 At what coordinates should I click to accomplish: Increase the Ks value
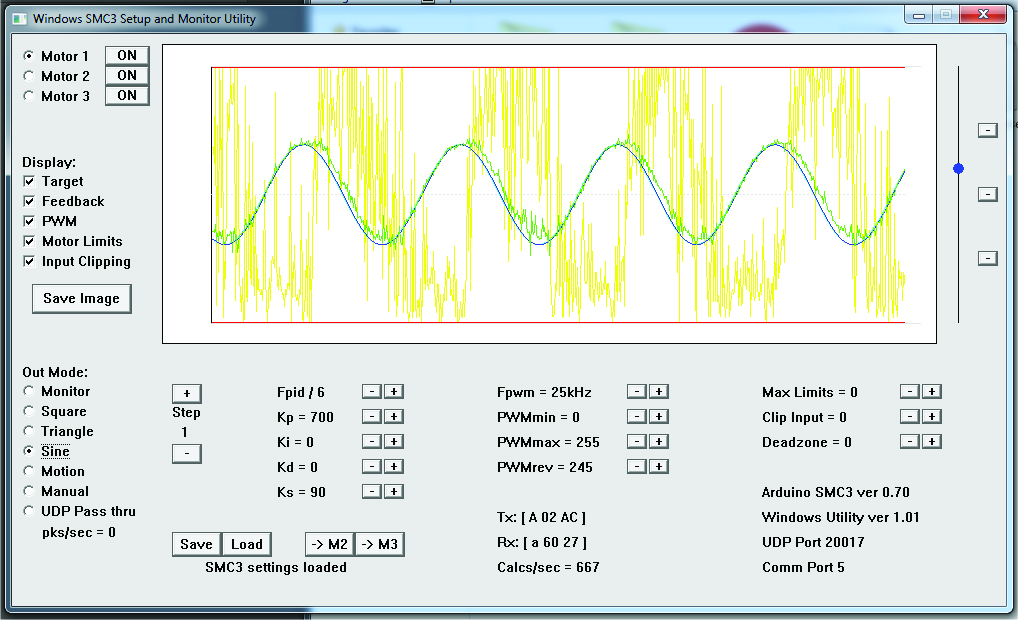pyautogui.click(x=394, y=491)
